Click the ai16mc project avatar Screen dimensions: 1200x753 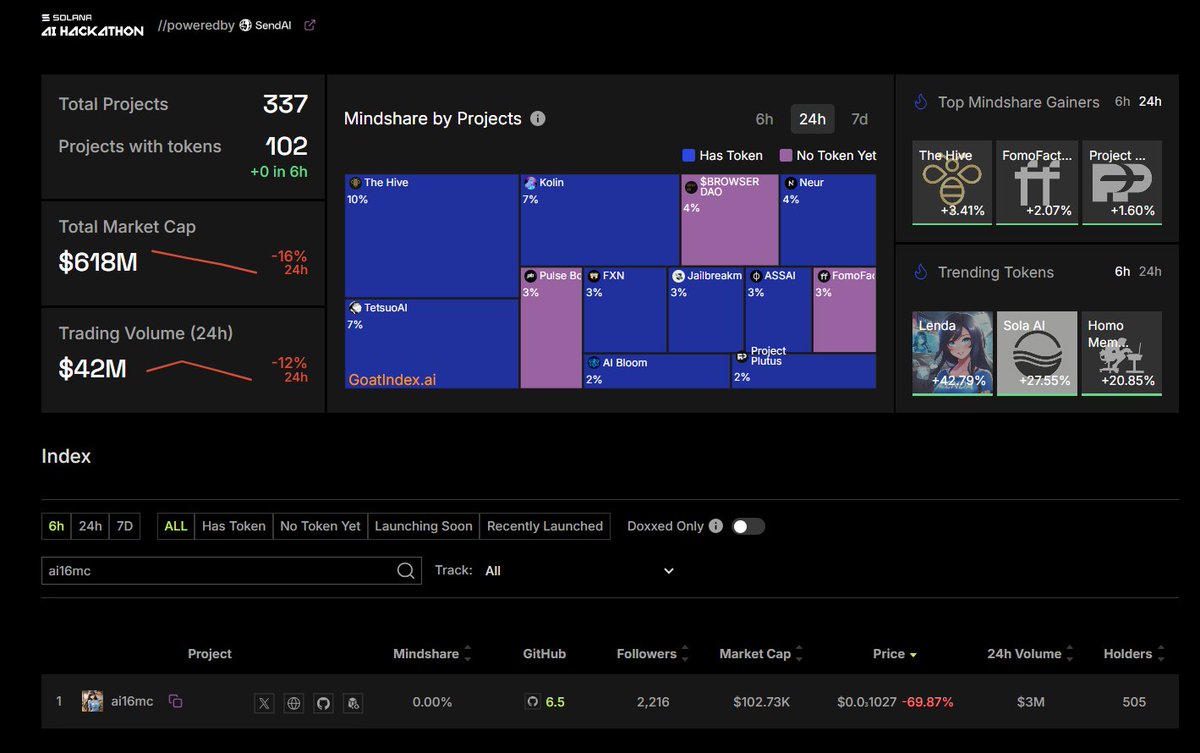[93, 701]
